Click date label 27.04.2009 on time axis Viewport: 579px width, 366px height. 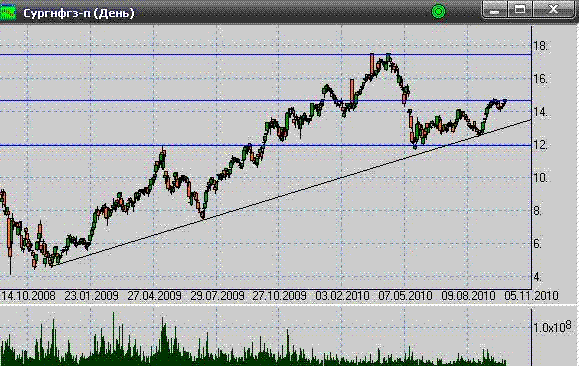click(x=154, y=296)
